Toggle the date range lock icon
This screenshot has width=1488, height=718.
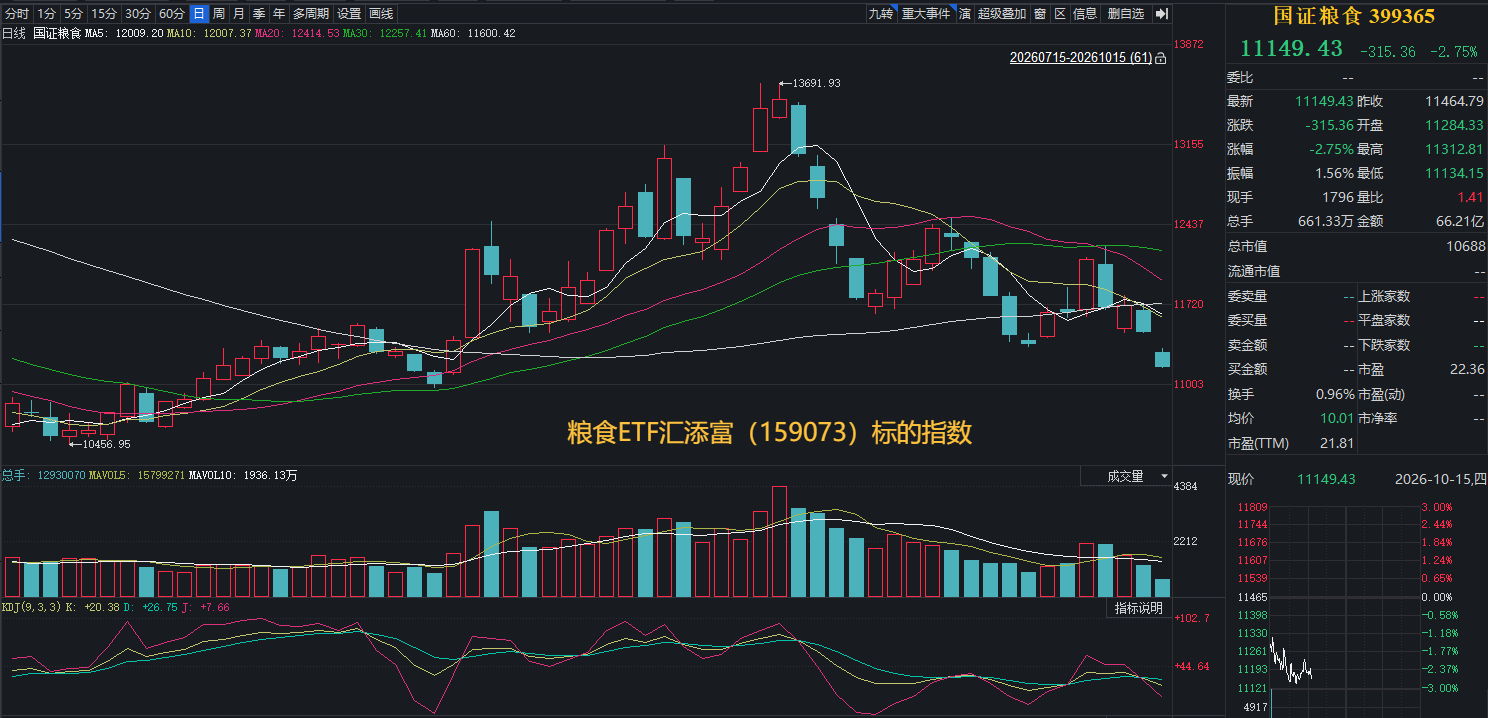coord(1161,58)
